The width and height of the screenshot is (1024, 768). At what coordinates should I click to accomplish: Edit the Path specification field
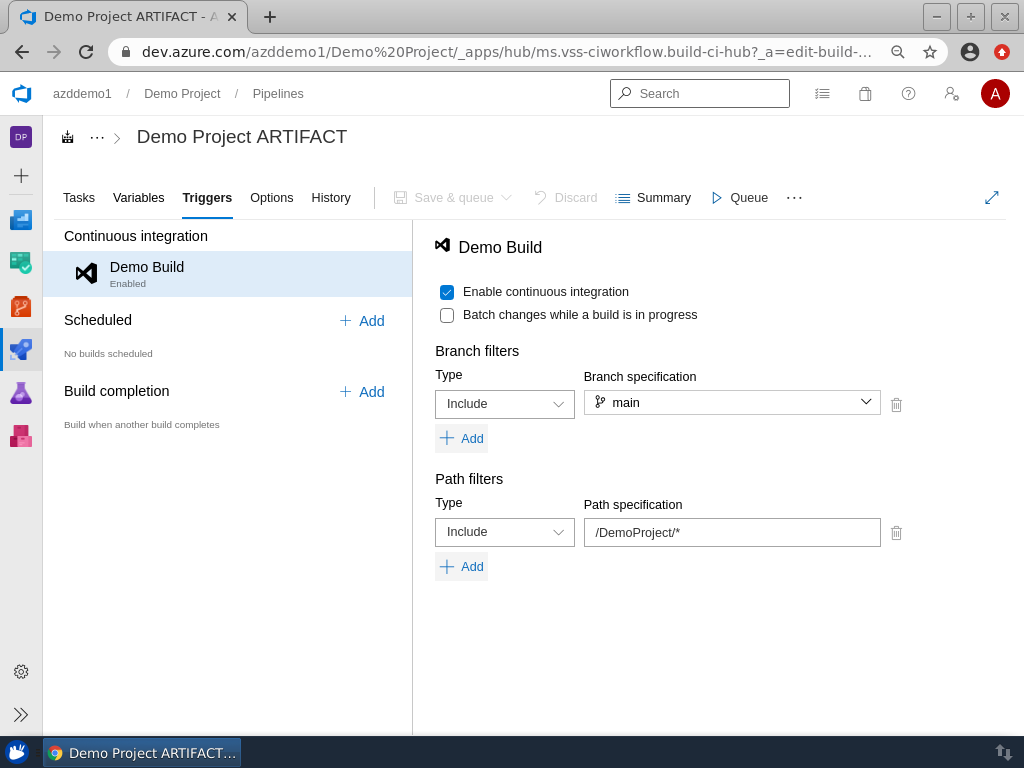(x=732, y=532)
